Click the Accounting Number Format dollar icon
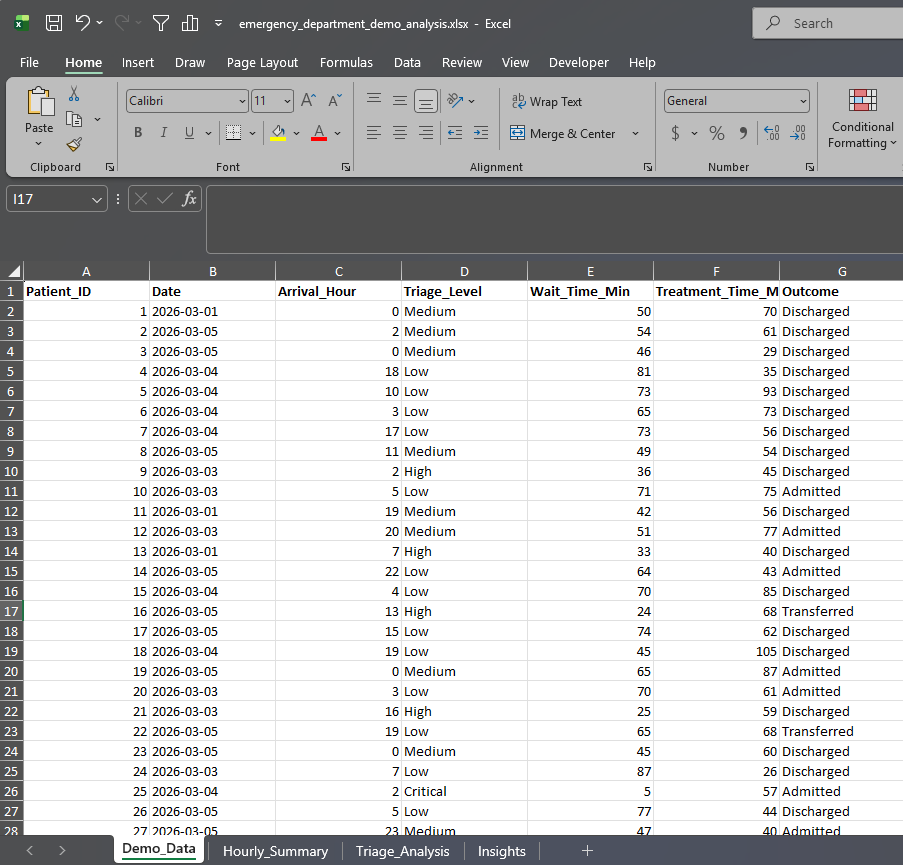Image resolution: width=903 pixels, height=865 pixels. 676,133
